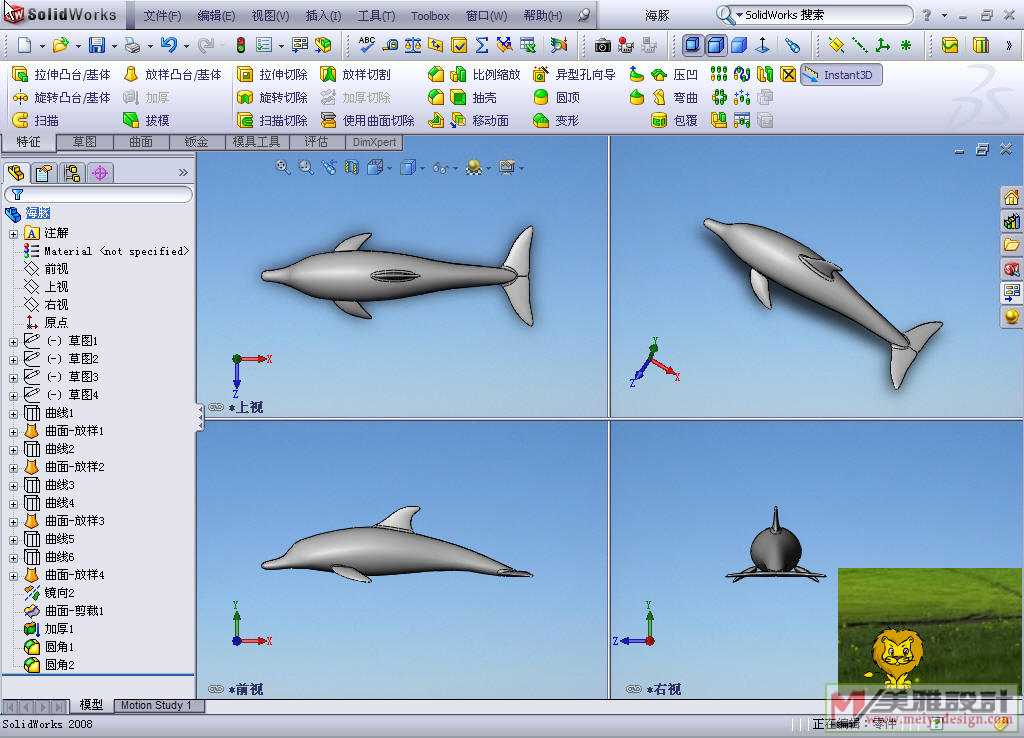Open the PropertyManager tab icon
Screen dimensions: 1024x738
tap(44, 173)
